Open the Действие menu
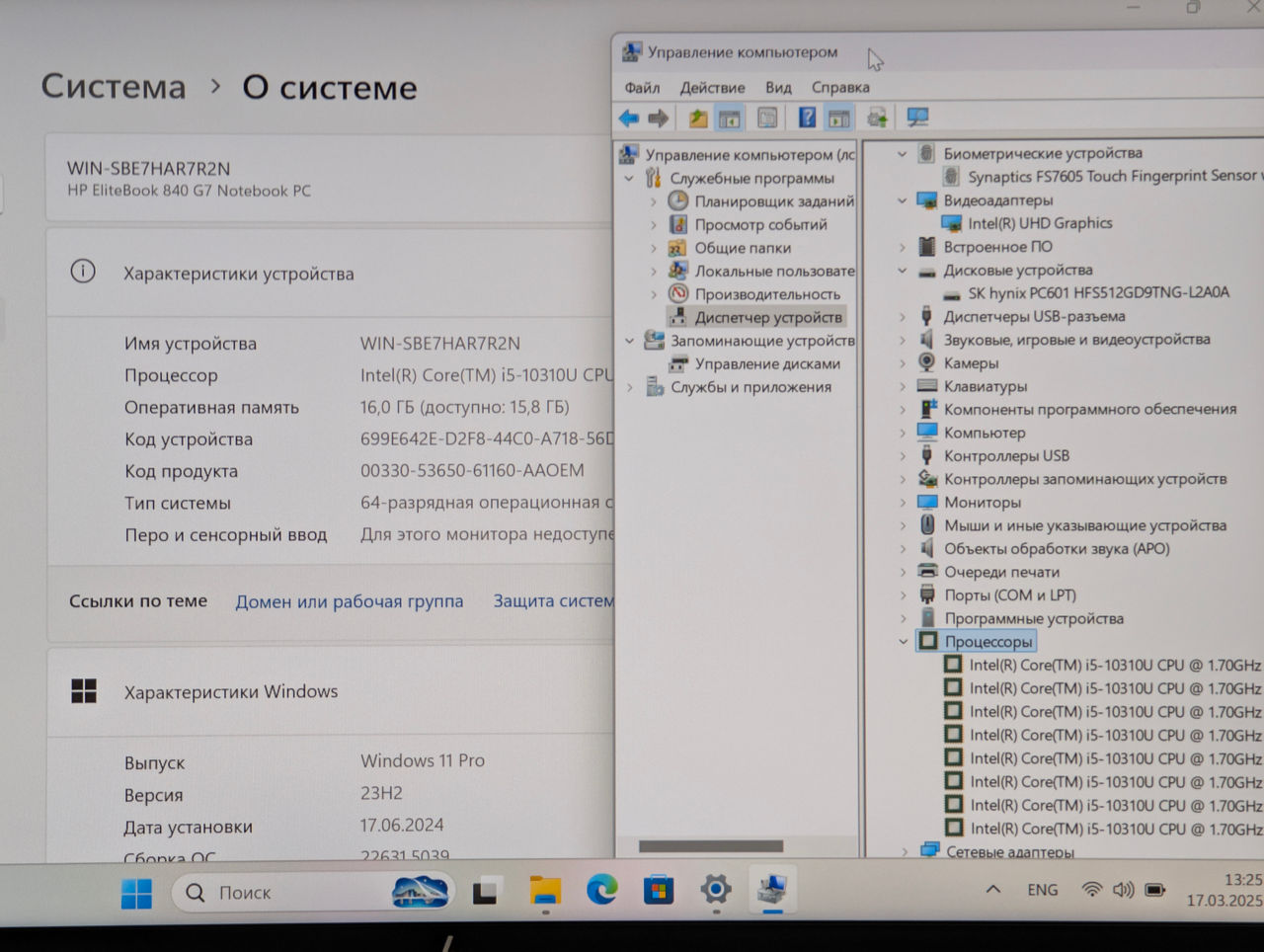This screenshot has width=1264, height=952. pyautogui.click(x=712, y=88)
